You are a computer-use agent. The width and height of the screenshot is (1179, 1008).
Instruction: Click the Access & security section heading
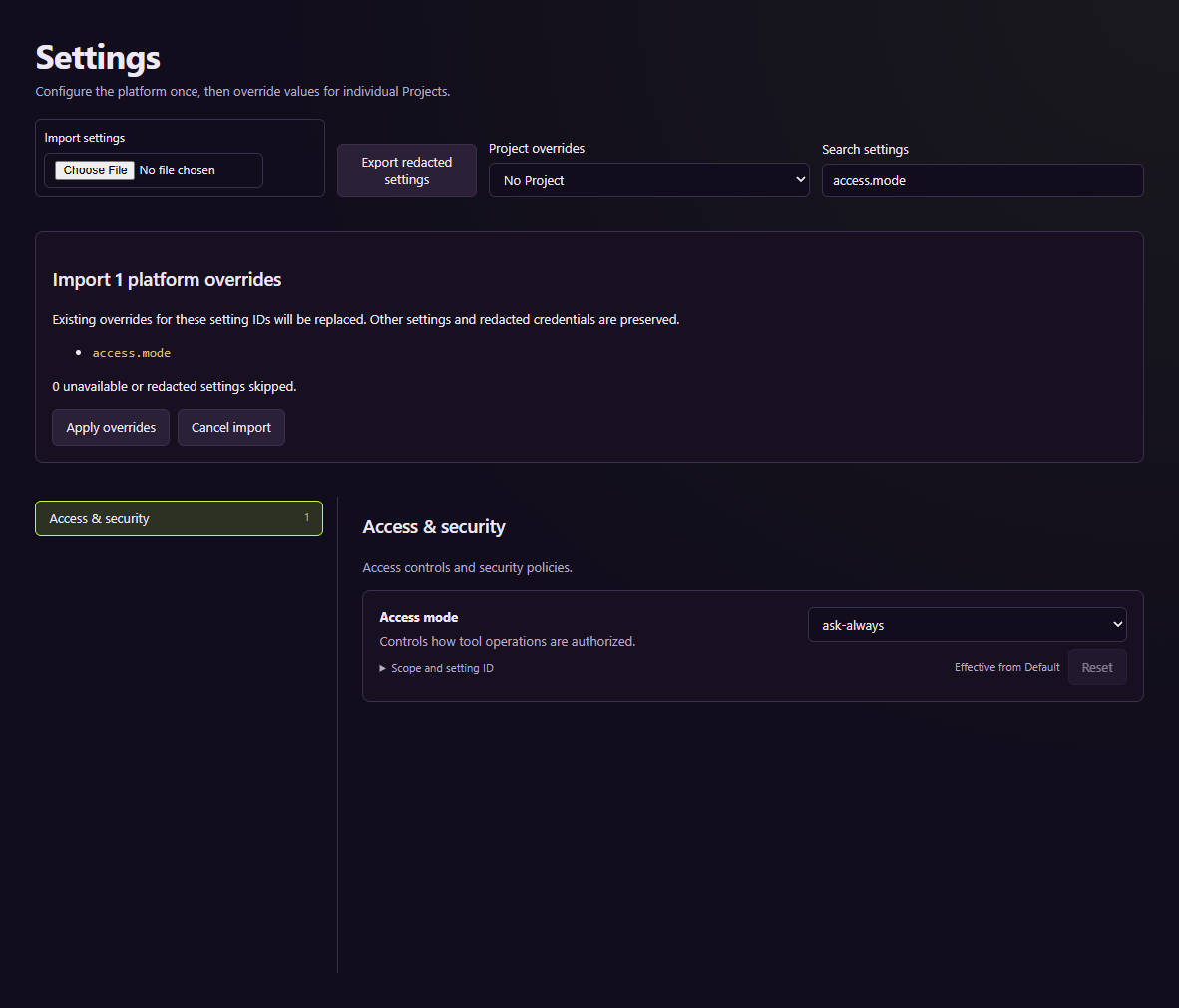[x=434, y=526]
